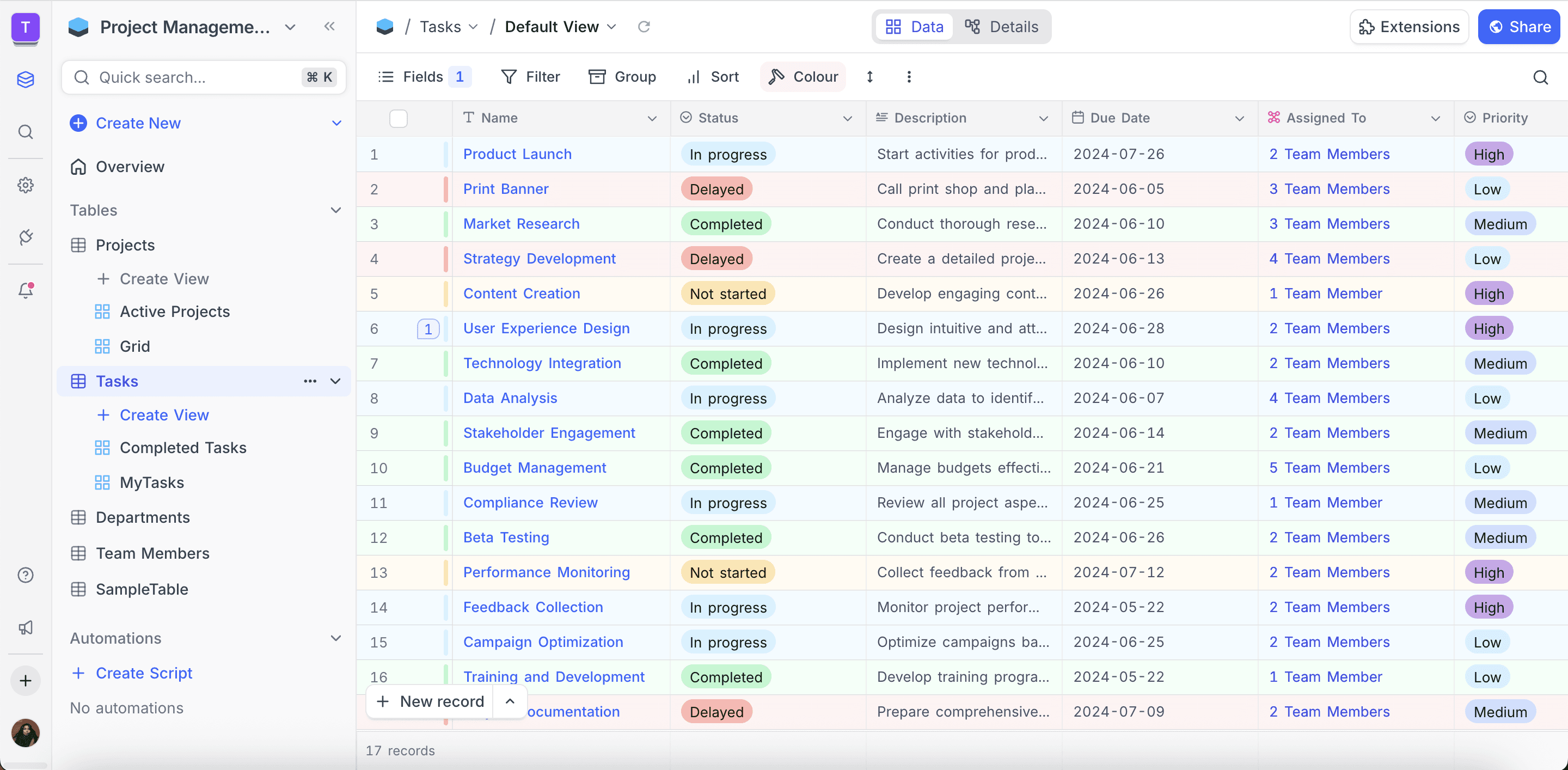
Task: Open the row height toolbar icon
Action: click(x=870, y=77)
